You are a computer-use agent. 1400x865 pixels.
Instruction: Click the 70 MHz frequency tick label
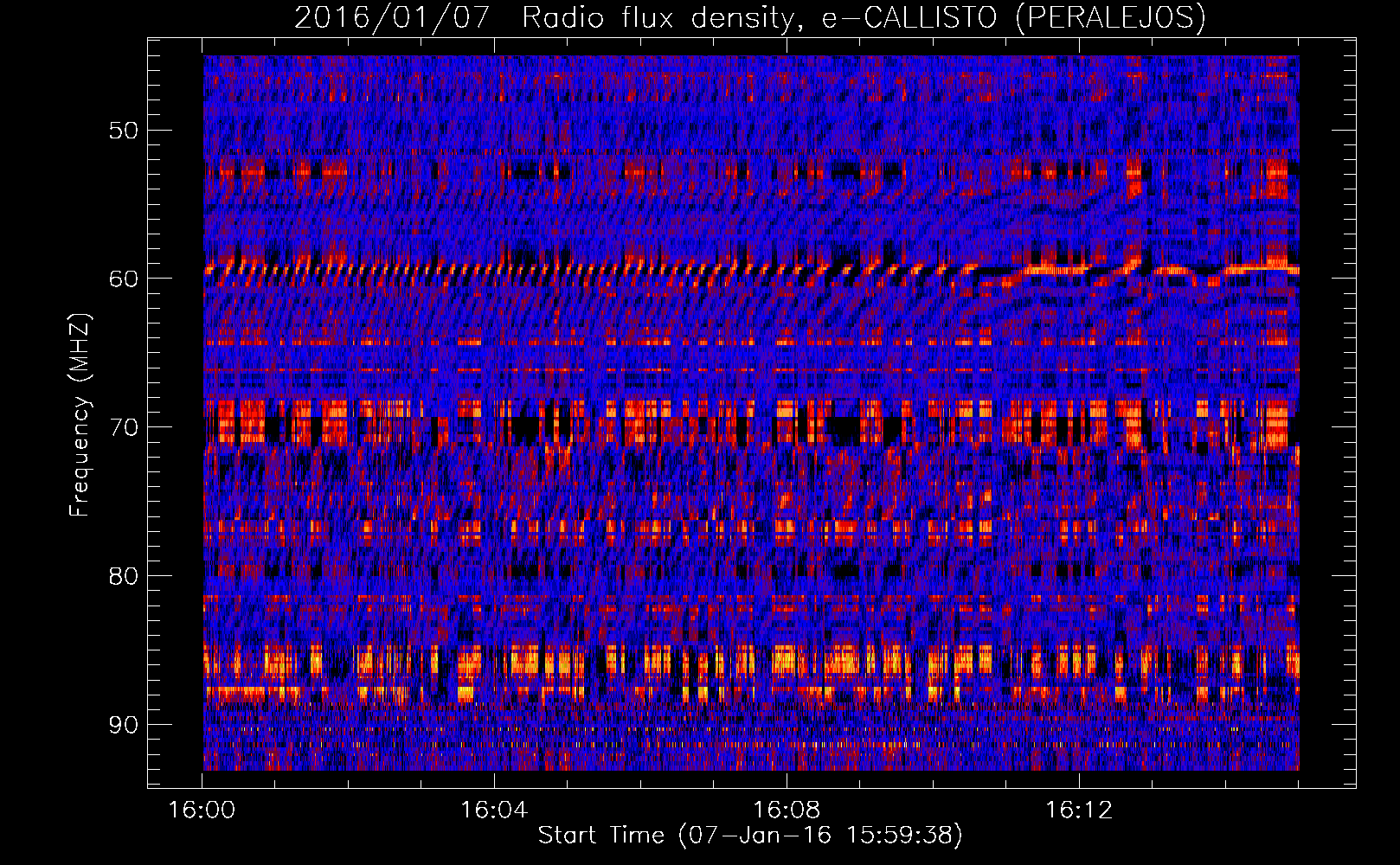[x=124, y=427]
